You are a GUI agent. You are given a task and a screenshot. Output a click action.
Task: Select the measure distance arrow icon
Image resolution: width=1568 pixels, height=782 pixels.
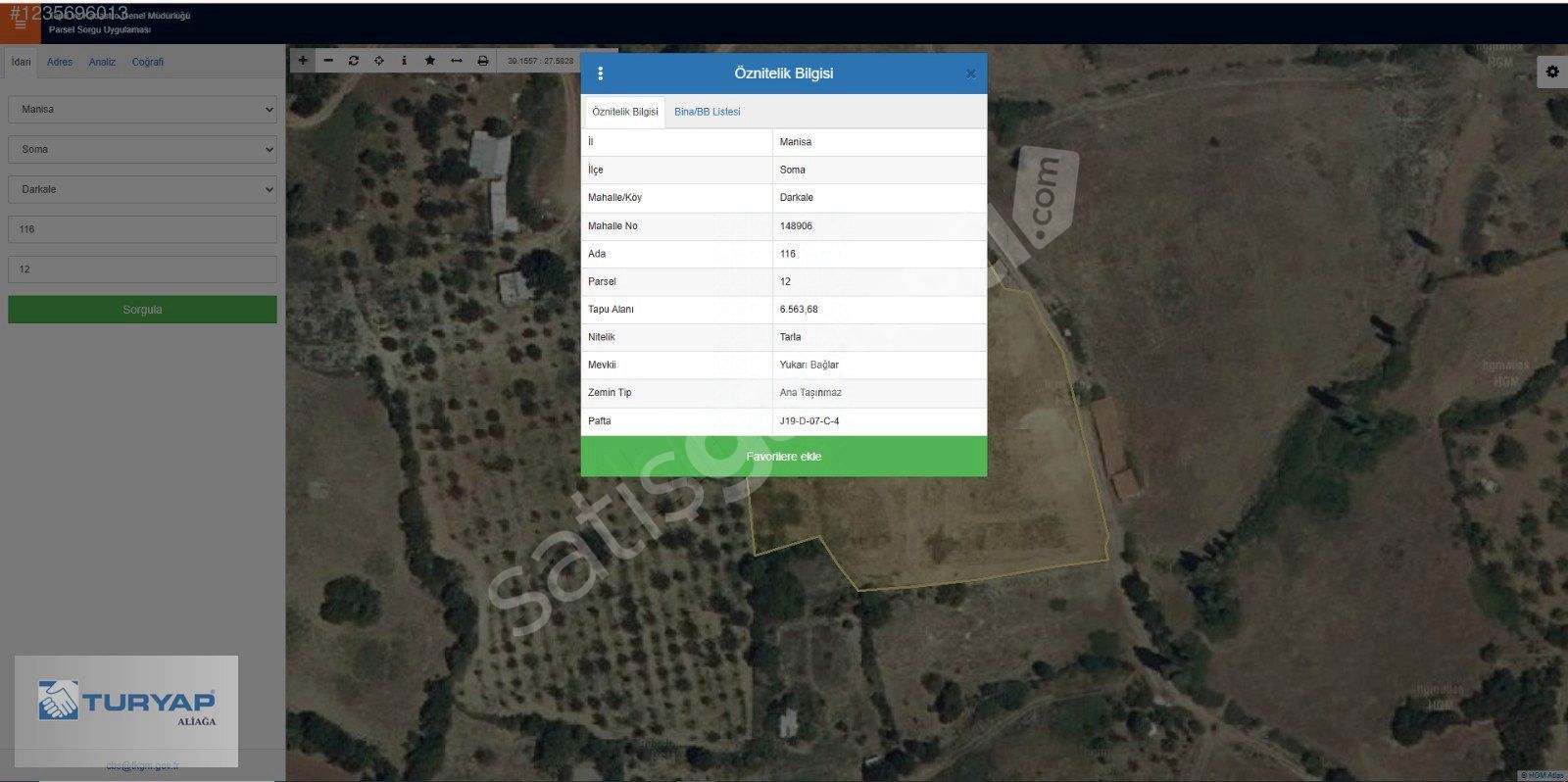[x=456, y=61]
